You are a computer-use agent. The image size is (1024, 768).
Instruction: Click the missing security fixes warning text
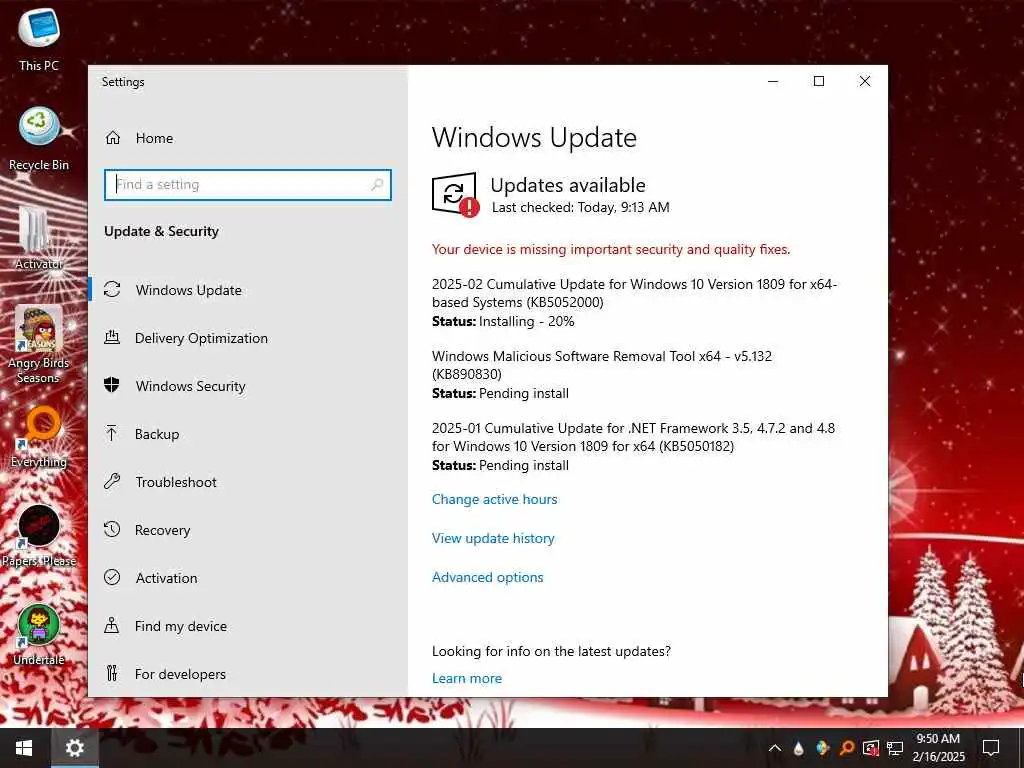tap(611, 249)
